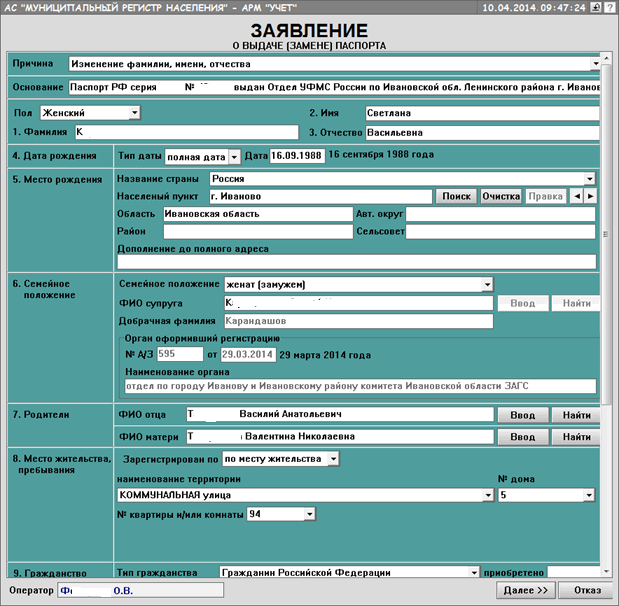Click the Область field

[x=258, y=214]
